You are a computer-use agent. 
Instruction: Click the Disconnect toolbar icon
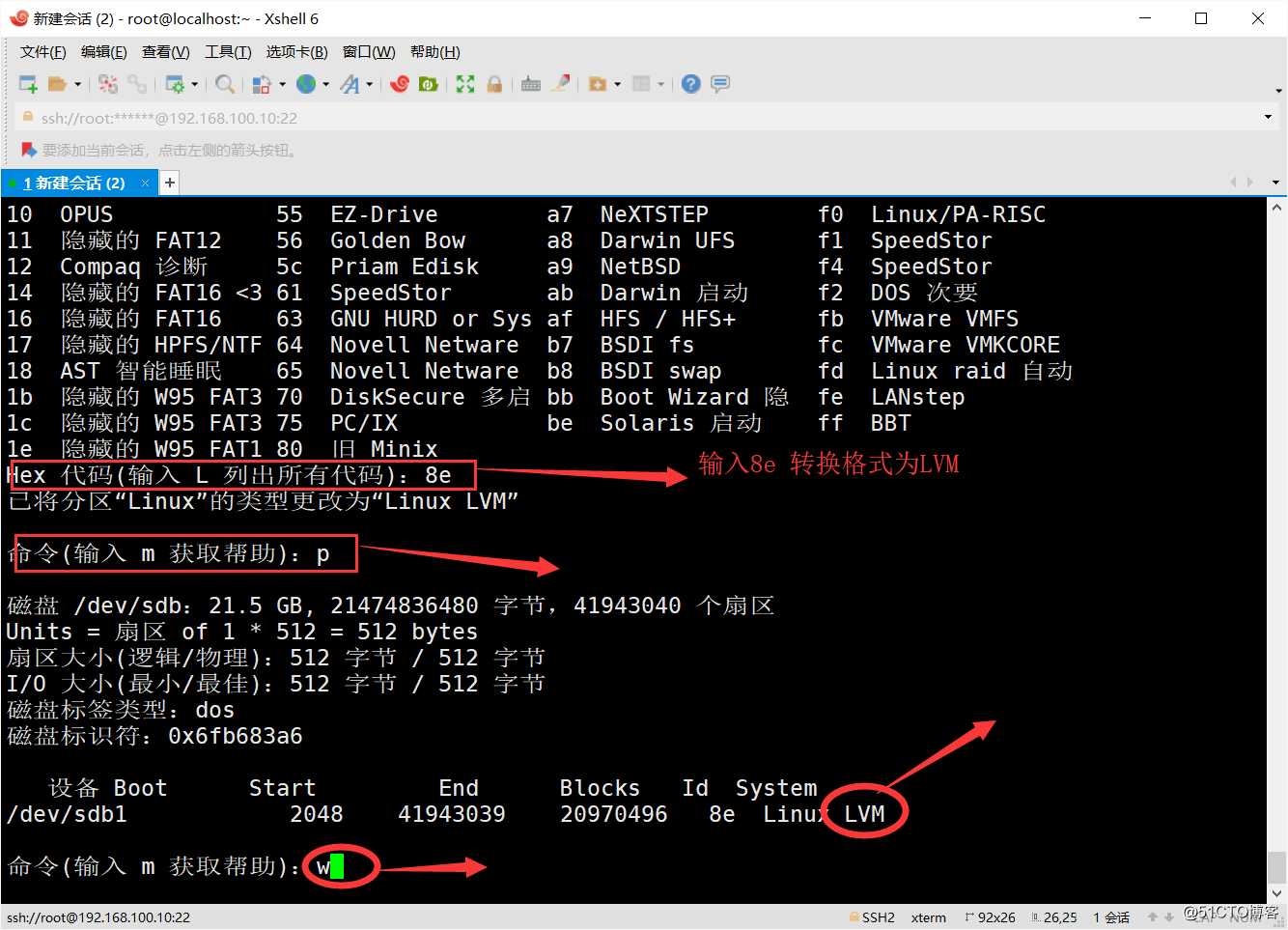[108, 84]
